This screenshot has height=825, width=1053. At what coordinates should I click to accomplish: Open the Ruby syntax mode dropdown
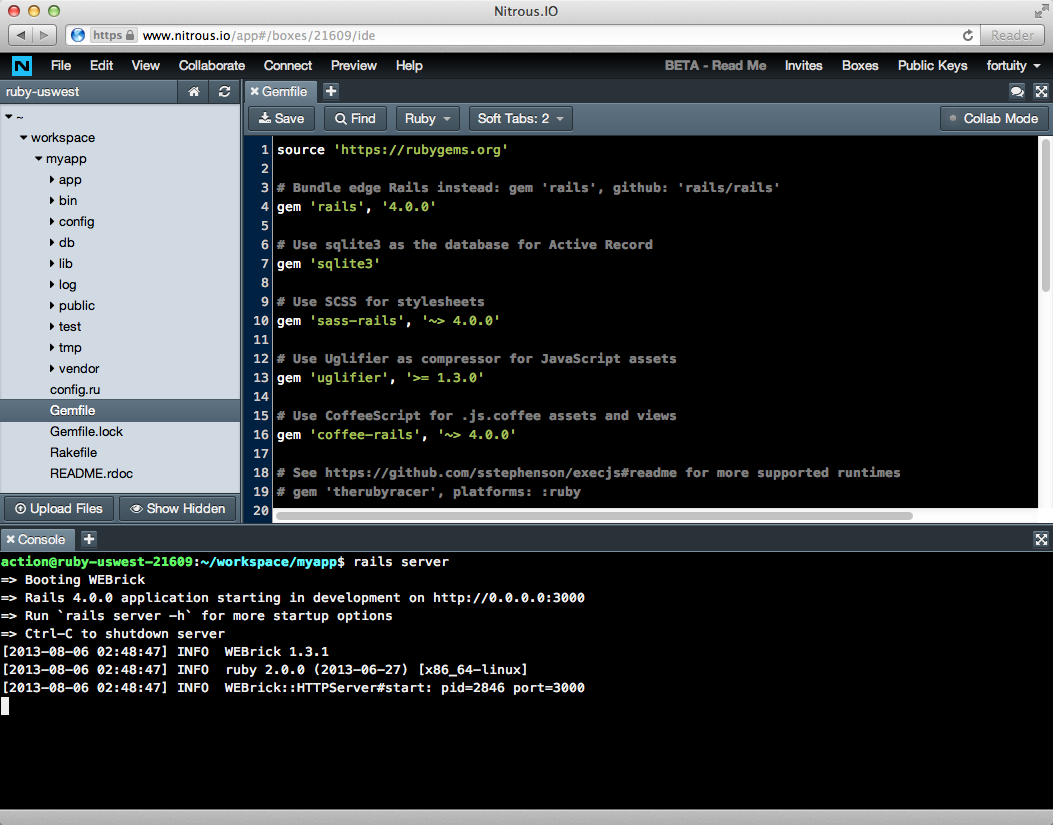[427, 118]
